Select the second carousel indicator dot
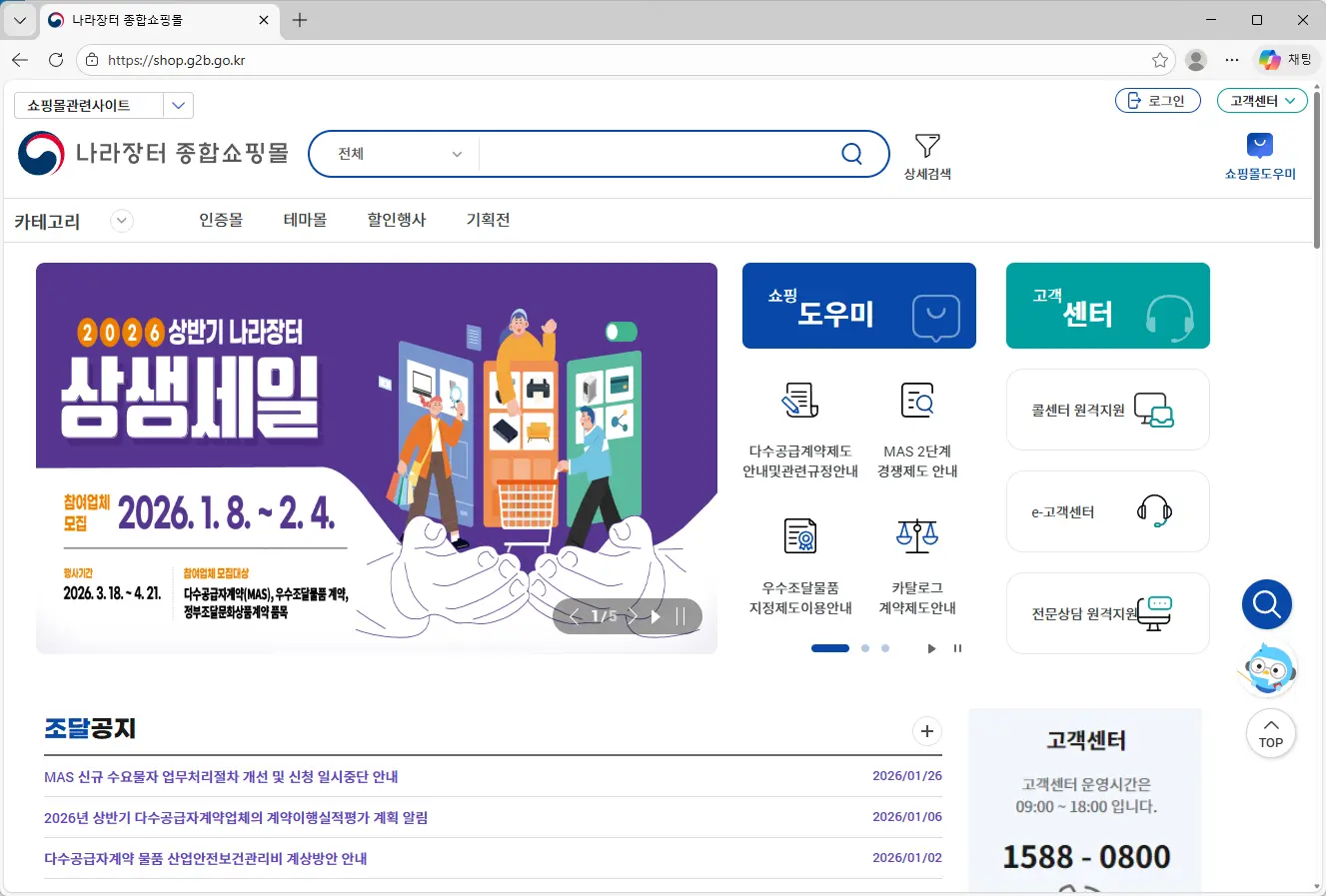Screen dimensions: 1326x896 pyautogui.click(x=865, y=648)
